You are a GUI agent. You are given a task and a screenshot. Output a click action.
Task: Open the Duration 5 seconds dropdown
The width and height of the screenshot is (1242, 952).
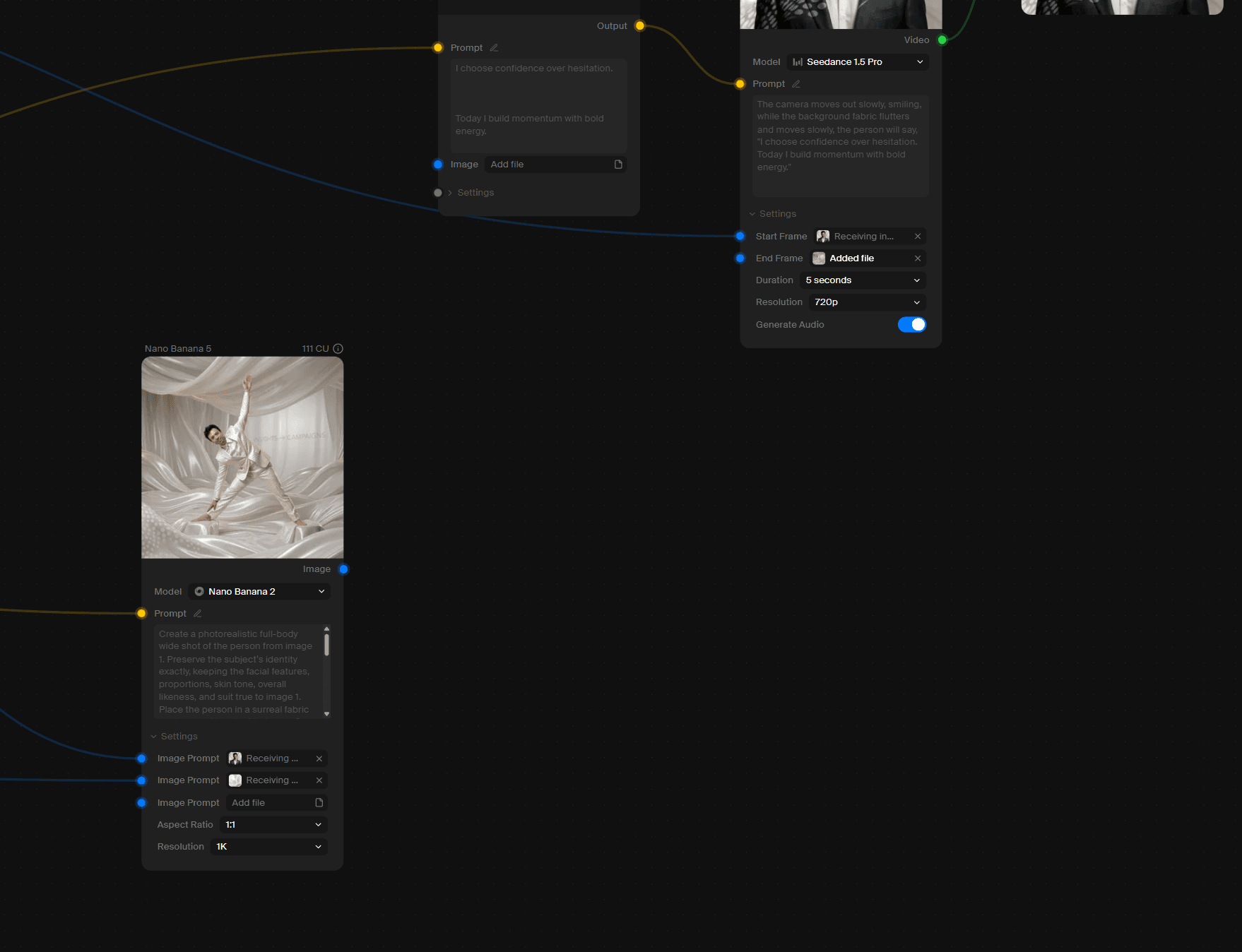(x=863, y=280)
